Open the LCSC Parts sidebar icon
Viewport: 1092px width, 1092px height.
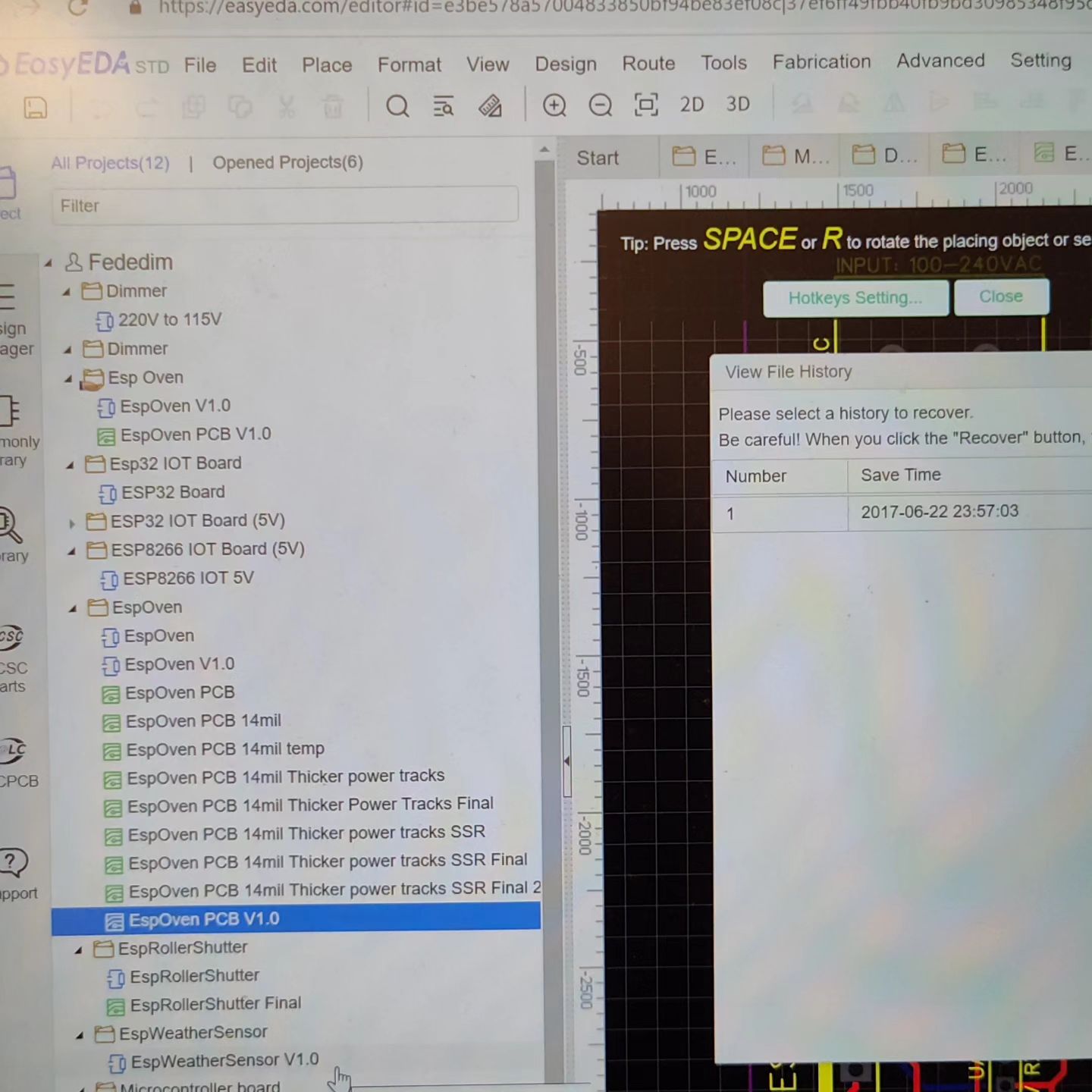13,658
